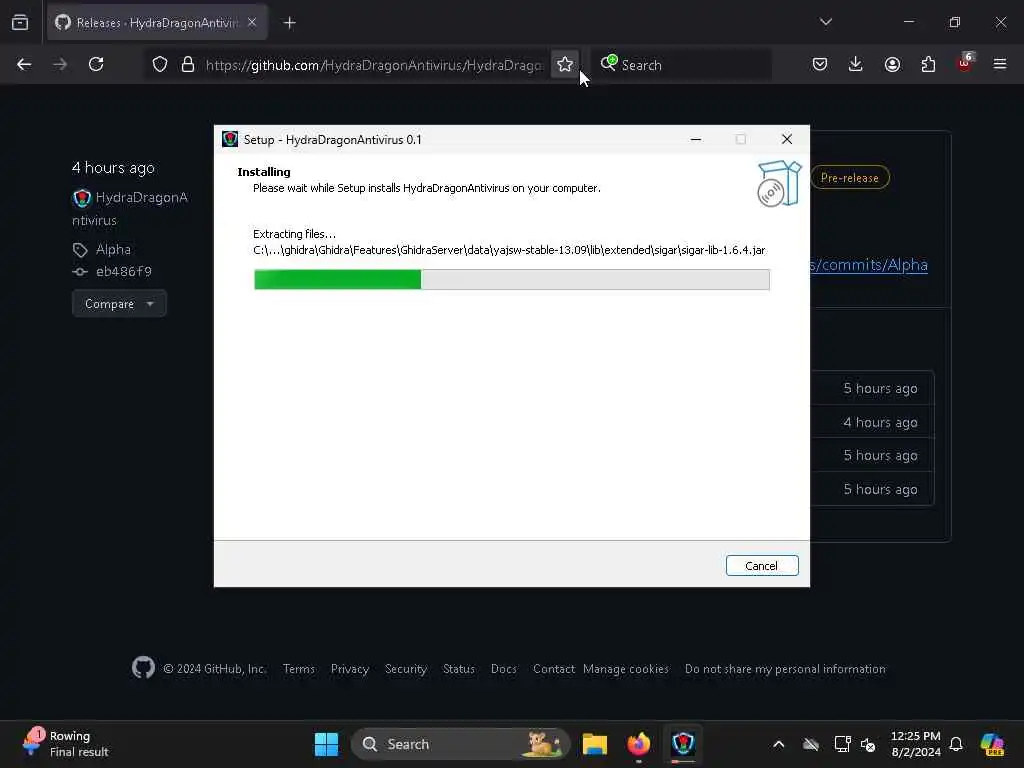Click the network display tray icon
Viewport: 1024px width, 768px height.
(x=842, y=744)
